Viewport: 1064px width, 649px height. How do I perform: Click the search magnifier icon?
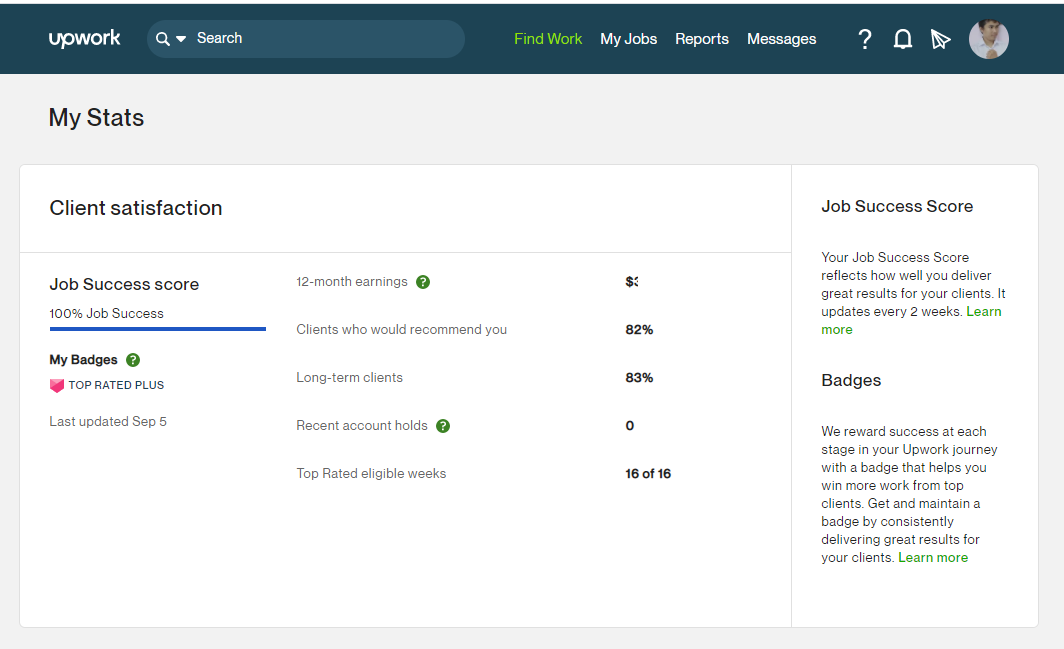163,39
